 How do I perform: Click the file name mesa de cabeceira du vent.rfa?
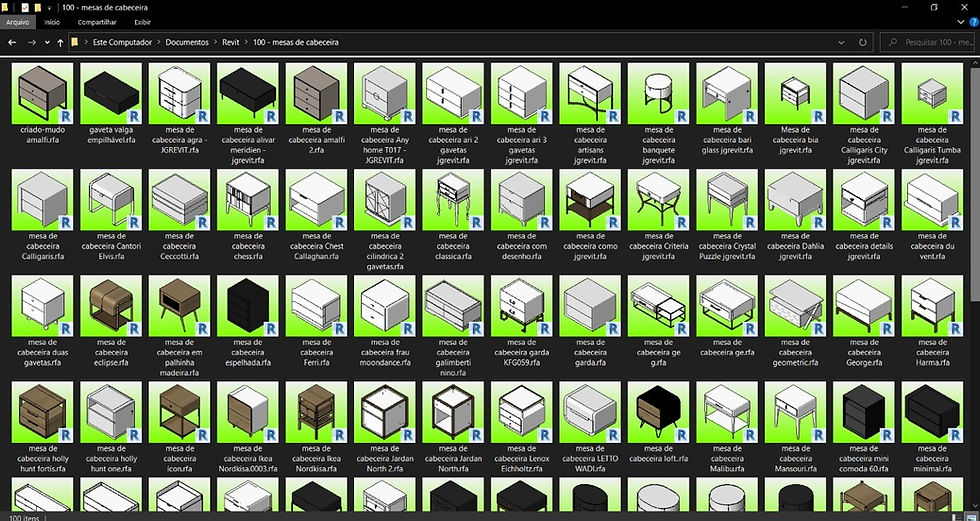point(932,246)
